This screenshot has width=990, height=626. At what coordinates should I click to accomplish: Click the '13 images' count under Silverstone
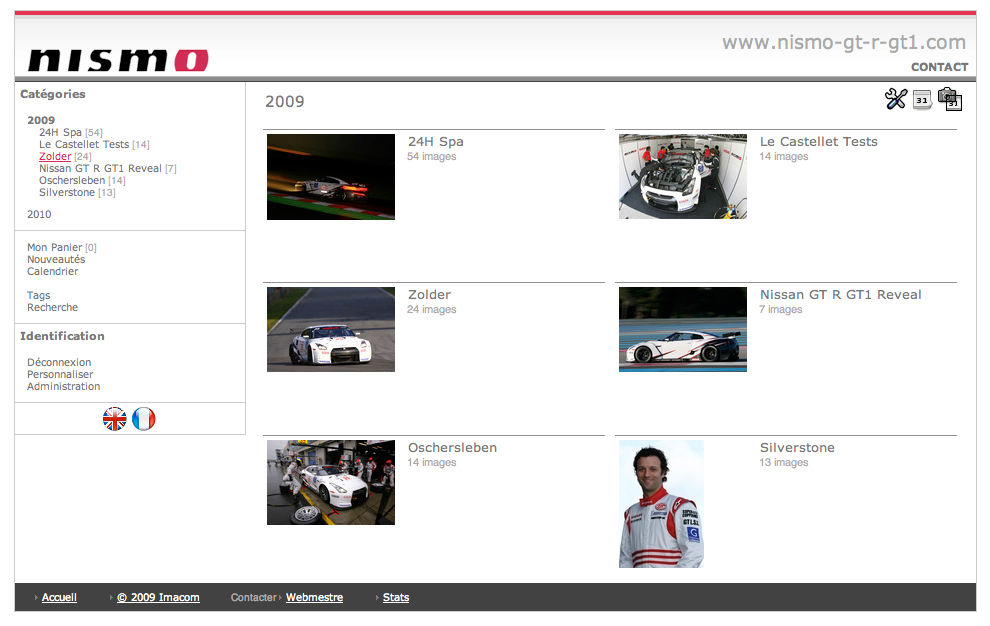pos(784,462)
